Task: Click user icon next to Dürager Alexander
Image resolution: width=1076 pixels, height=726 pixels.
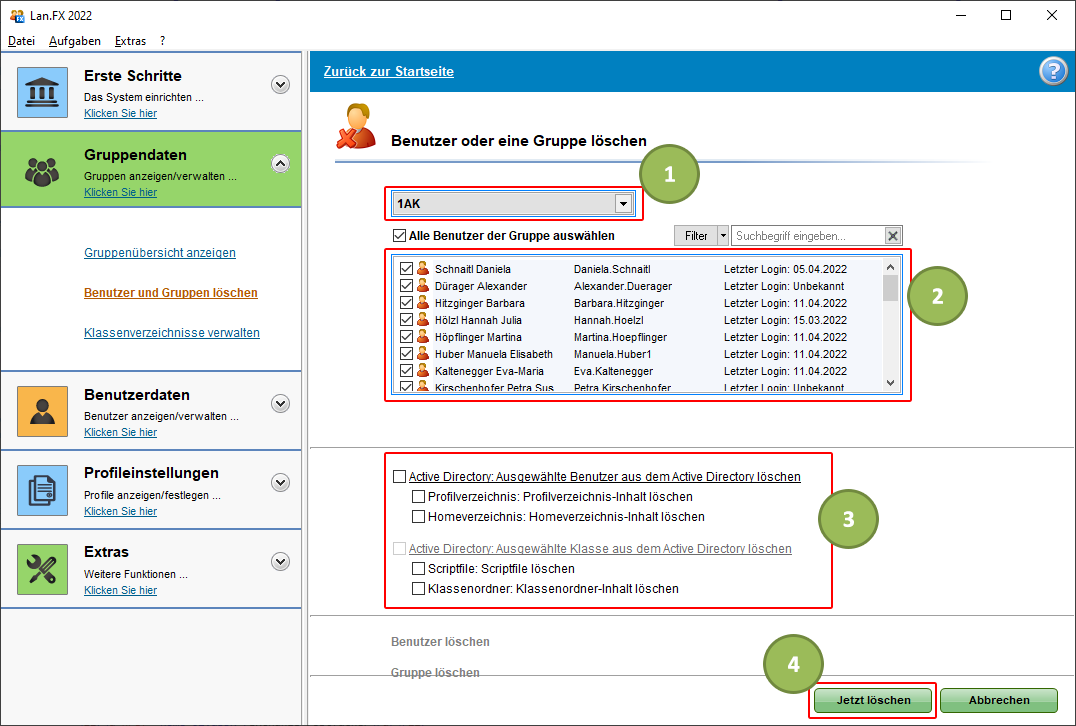Action: coord(423,285)
